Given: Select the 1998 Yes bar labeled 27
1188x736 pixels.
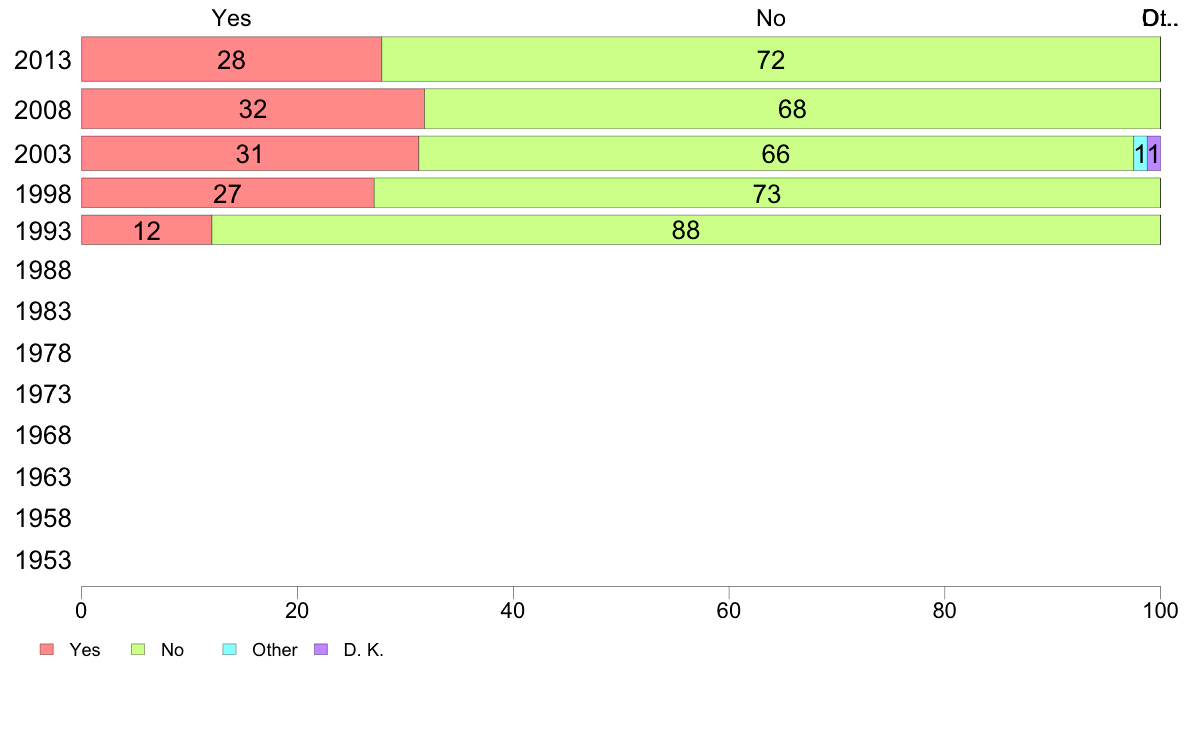Looking at the screenshot, I should 227,193.
